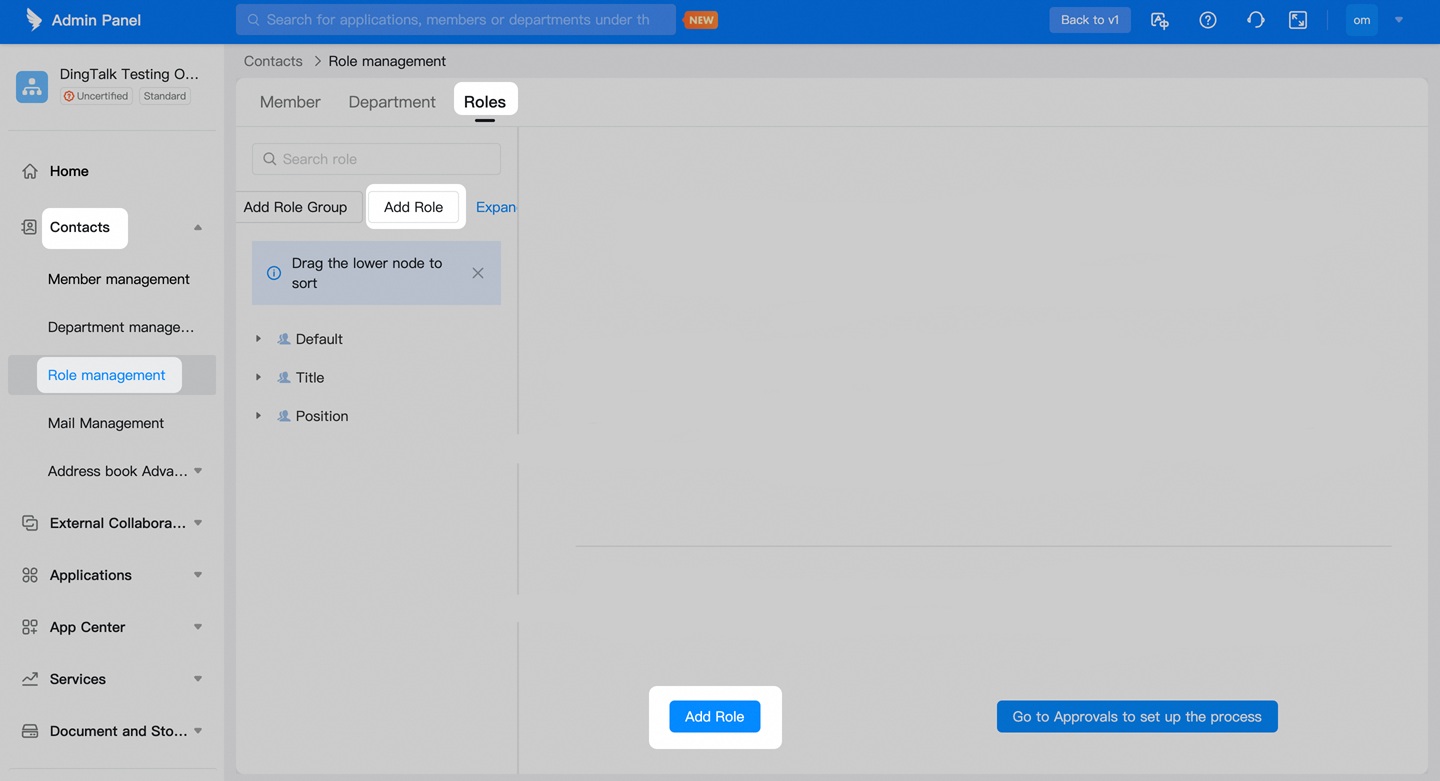Viewport: 1440px width, 781px height.
Task: Click the Back to v1 button
Action: click(x=1090, y=20)
